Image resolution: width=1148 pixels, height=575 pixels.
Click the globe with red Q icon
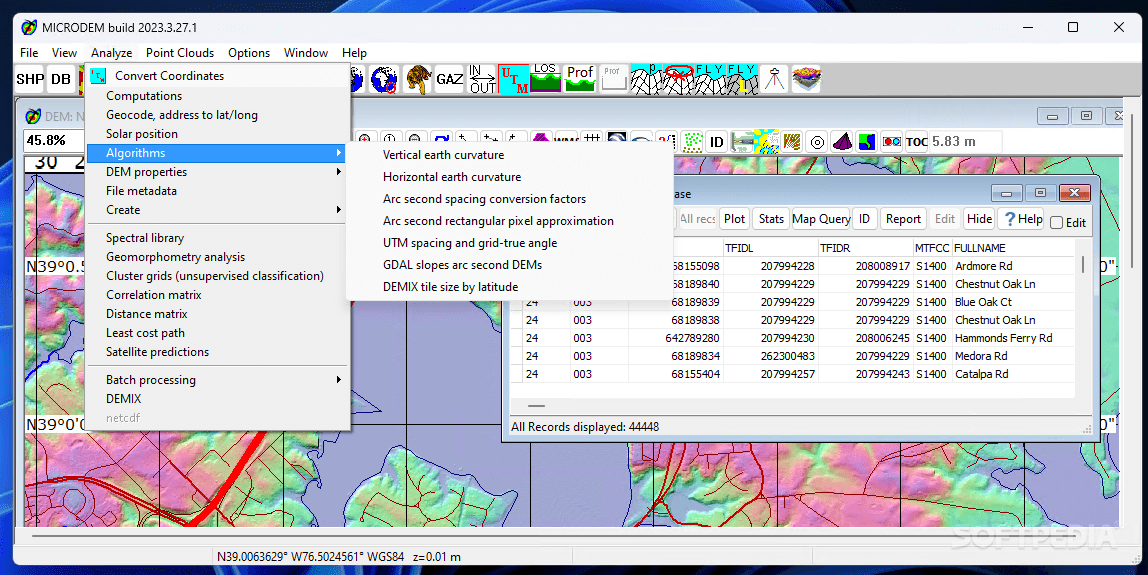point(384,79)
